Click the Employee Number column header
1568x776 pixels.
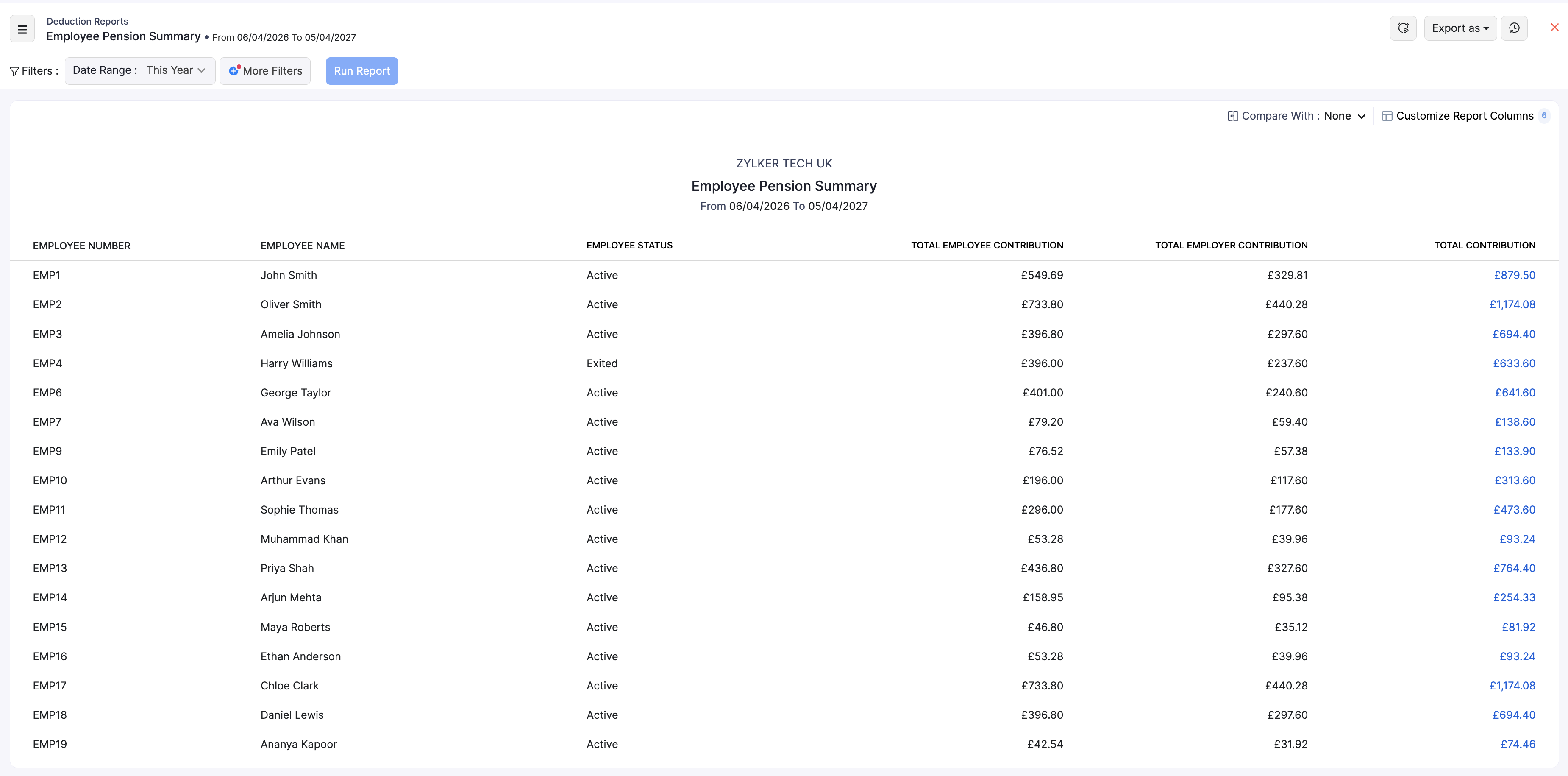click(81, 246)
